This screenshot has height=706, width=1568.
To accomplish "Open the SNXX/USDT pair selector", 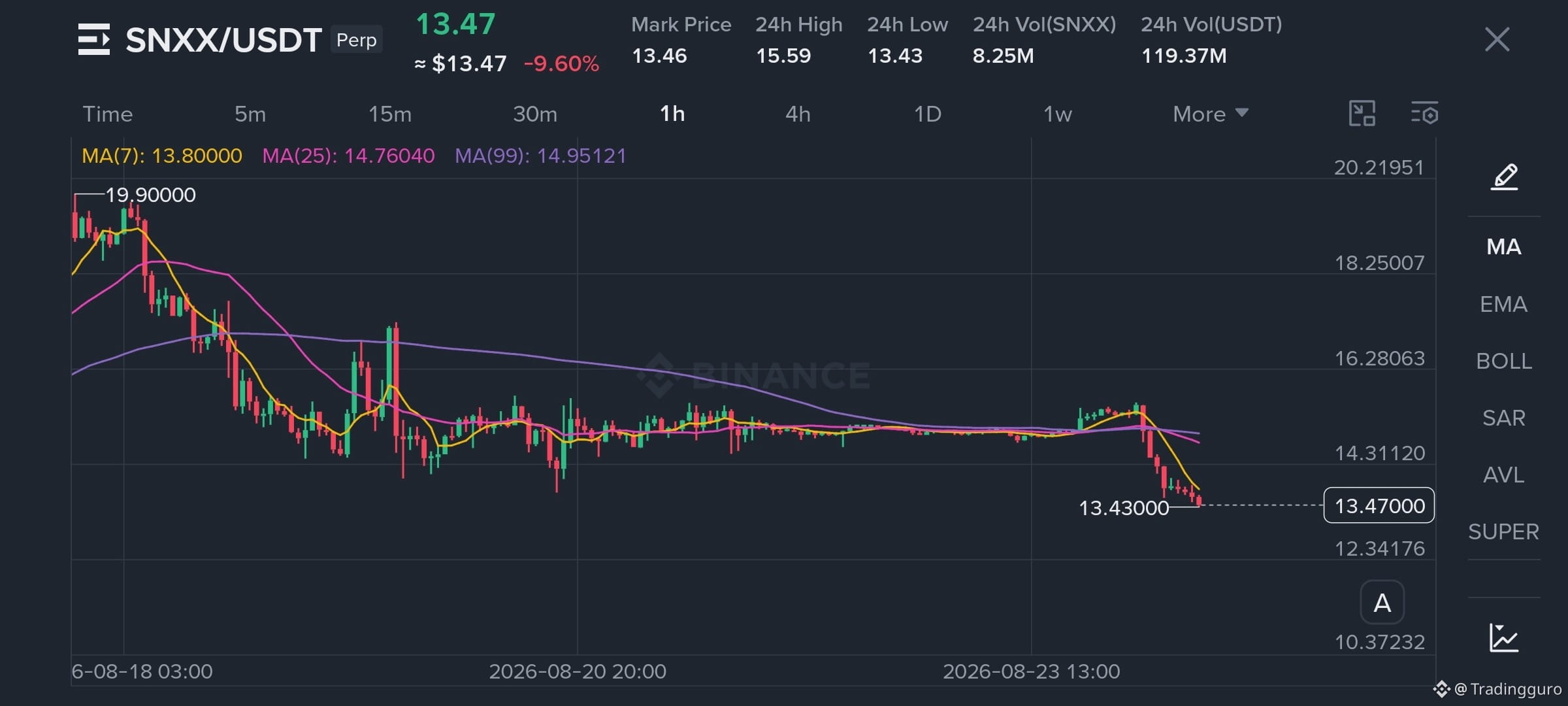I will pos(223,41).
